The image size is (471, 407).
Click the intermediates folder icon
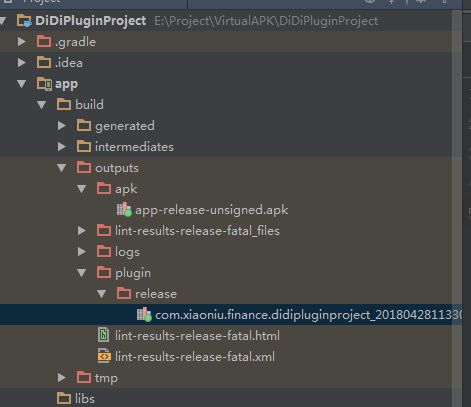click(x=84, y=147)
